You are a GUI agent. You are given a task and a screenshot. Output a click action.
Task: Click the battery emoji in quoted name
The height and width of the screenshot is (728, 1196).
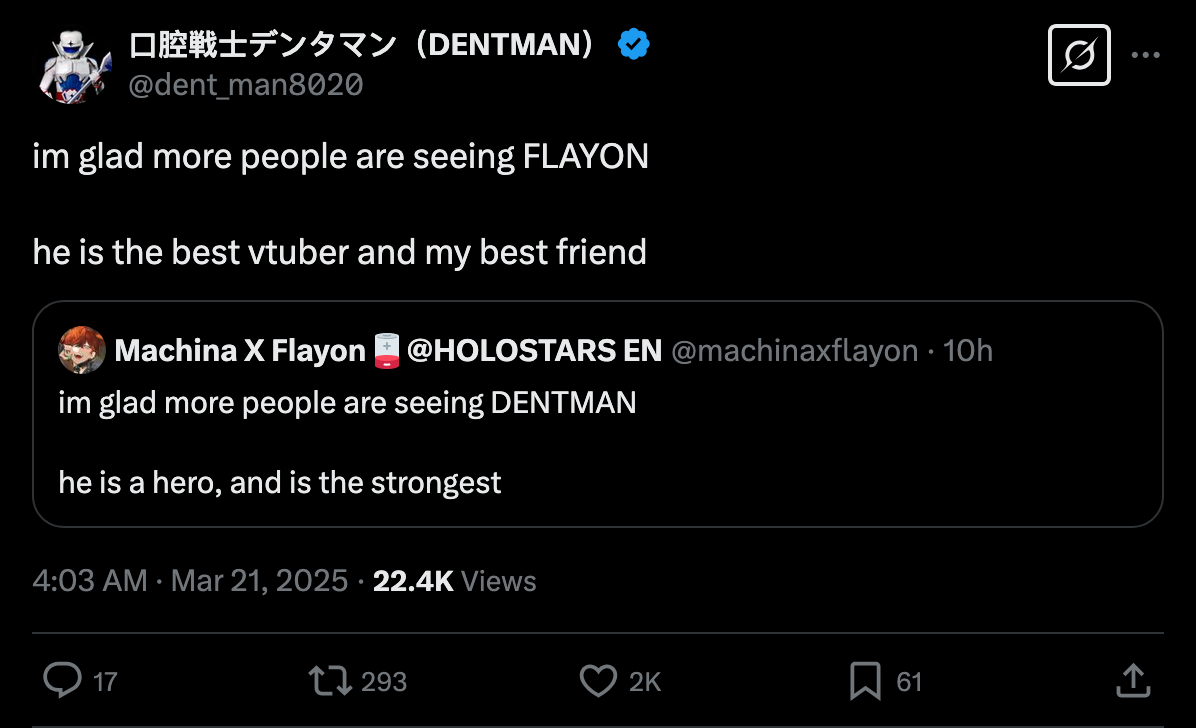tap(386, 350)
